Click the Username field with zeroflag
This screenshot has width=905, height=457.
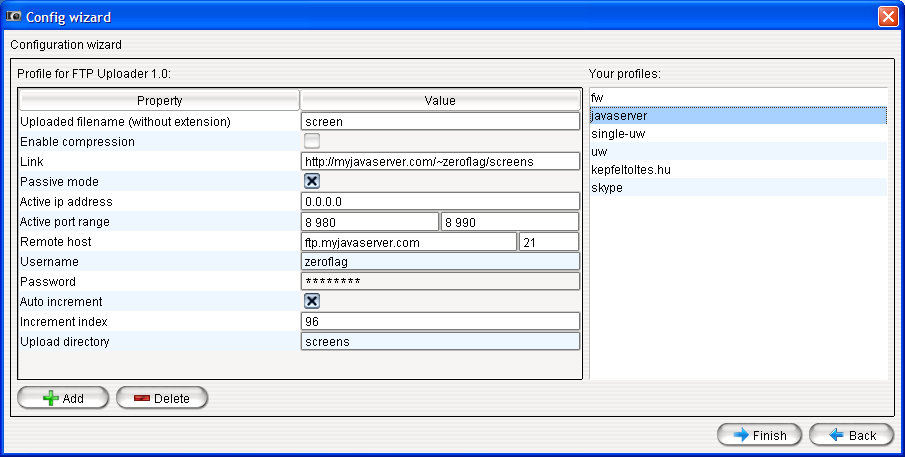440,261
